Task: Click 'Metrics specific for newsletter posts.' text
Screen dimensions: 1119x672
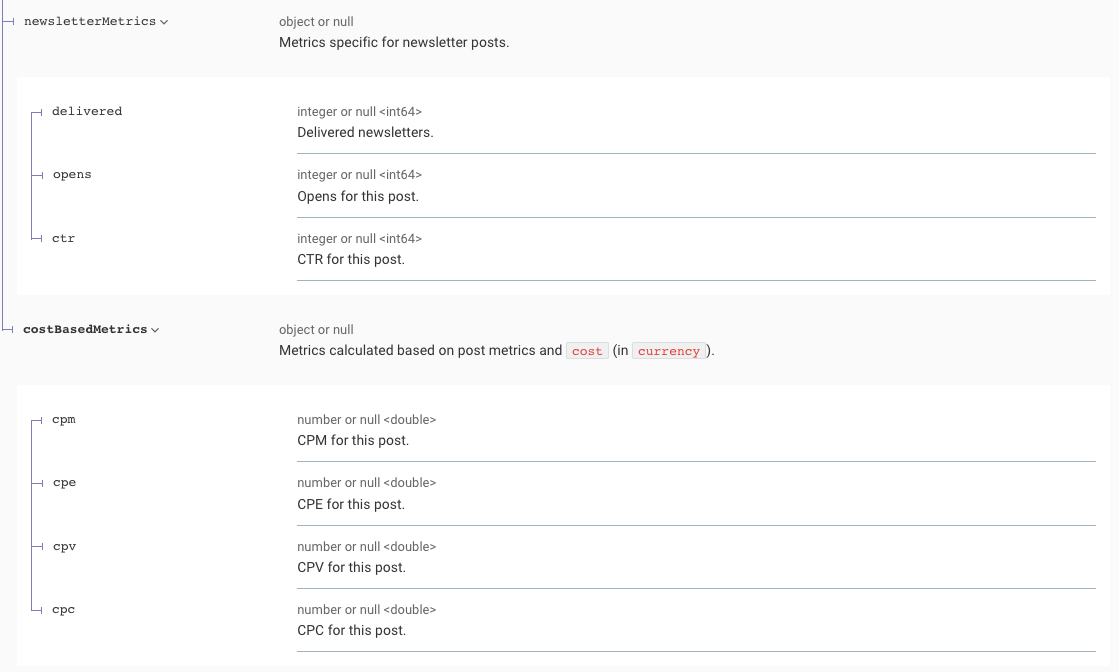Action: 394,42
